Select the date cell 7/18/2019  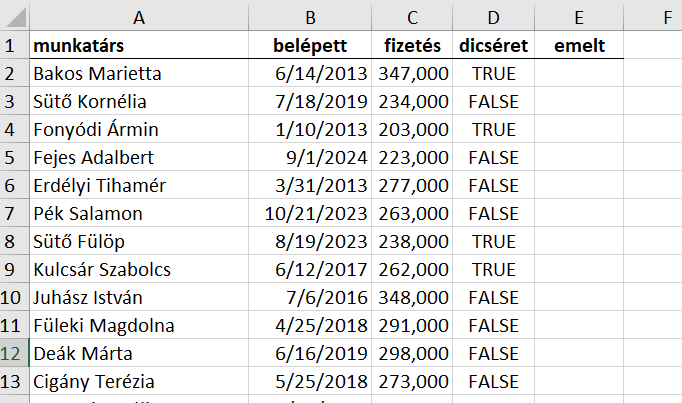(x=310, y=101)
